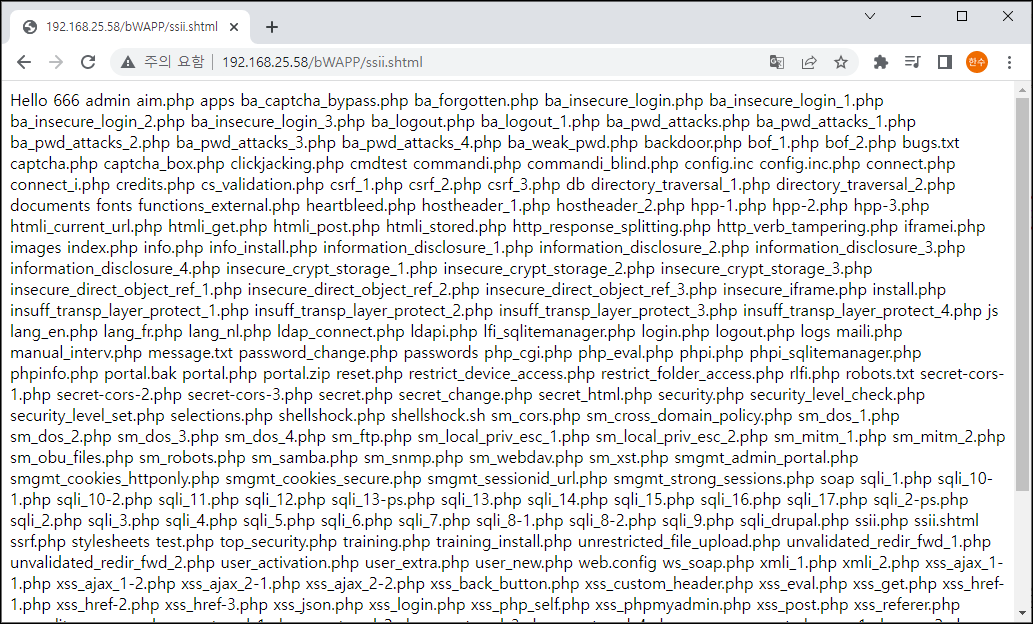Image resolution: width=1033 pixels, height=624 pixels.
Task: Translate this page with Google Translate icon
Action: pyautogui.click(x=777, y=62)
